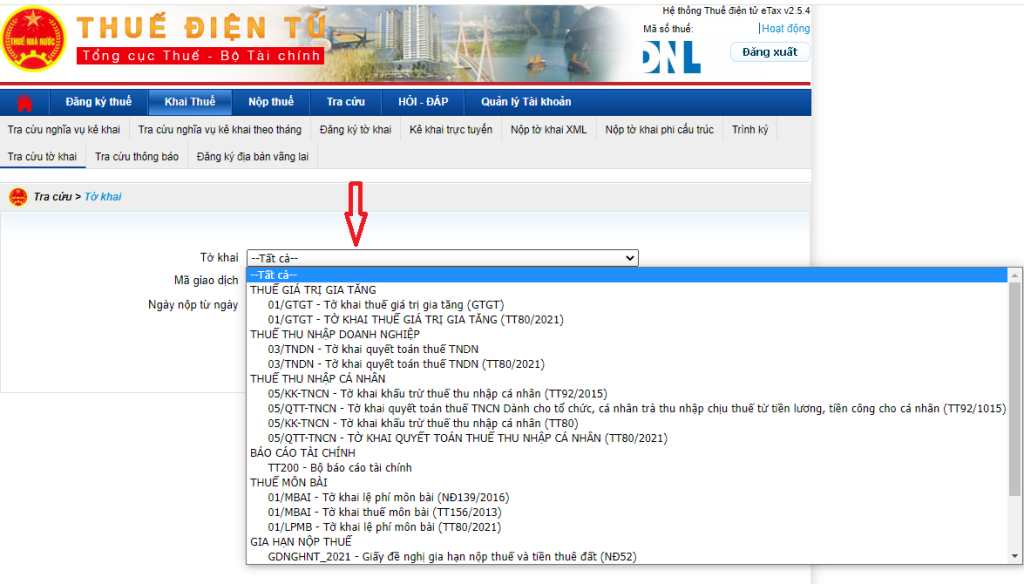
Task: Click the Tờ khai breadcrumb link
Action: click(102, 197)
